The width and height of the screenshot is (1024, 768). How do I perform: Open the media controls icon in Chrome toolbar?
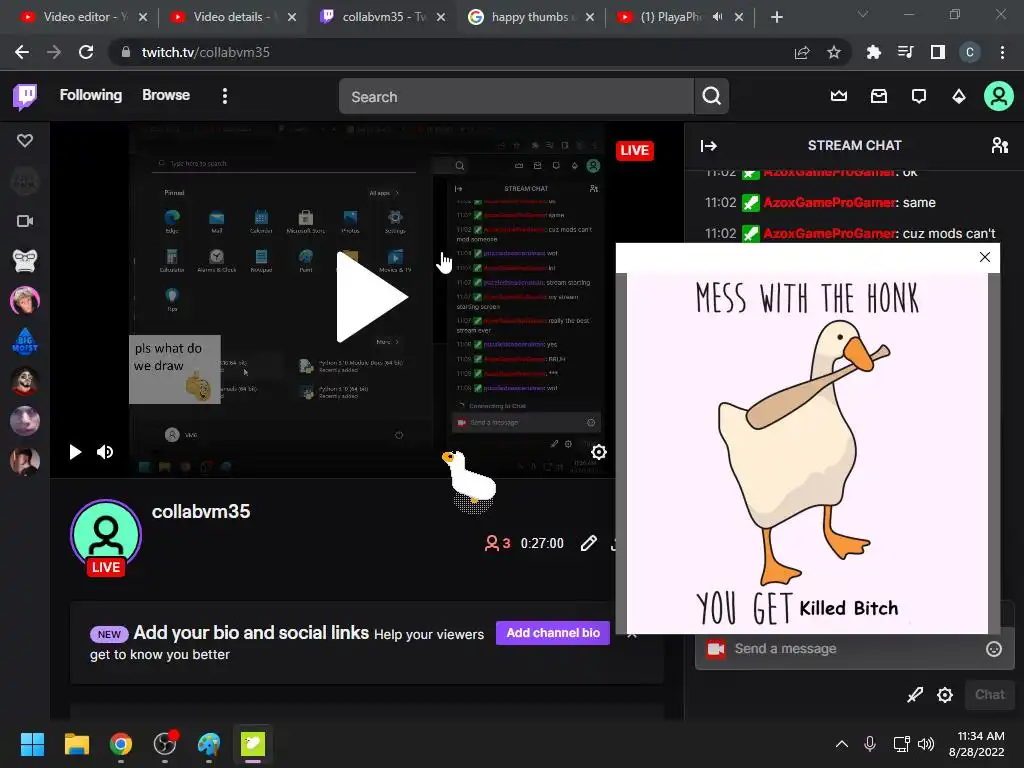[x=906, y=52]
